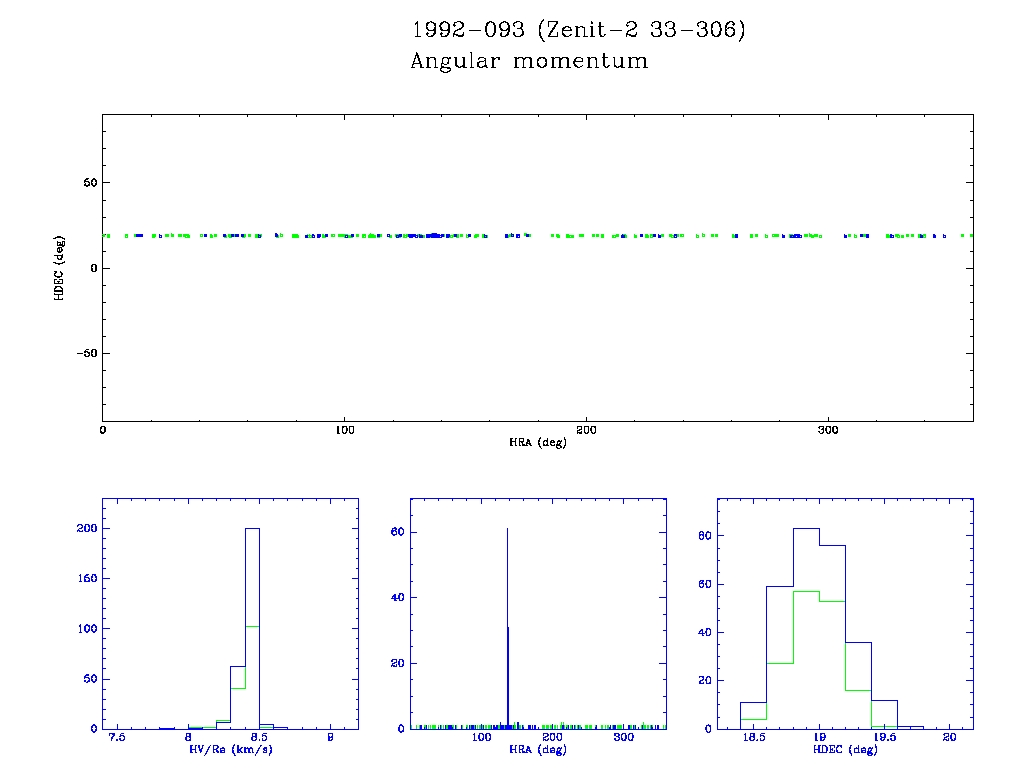1024x768 pixels.
Task: Click the 'HRA (deg)' label under the scatter plot
Action: pos(537,442)
